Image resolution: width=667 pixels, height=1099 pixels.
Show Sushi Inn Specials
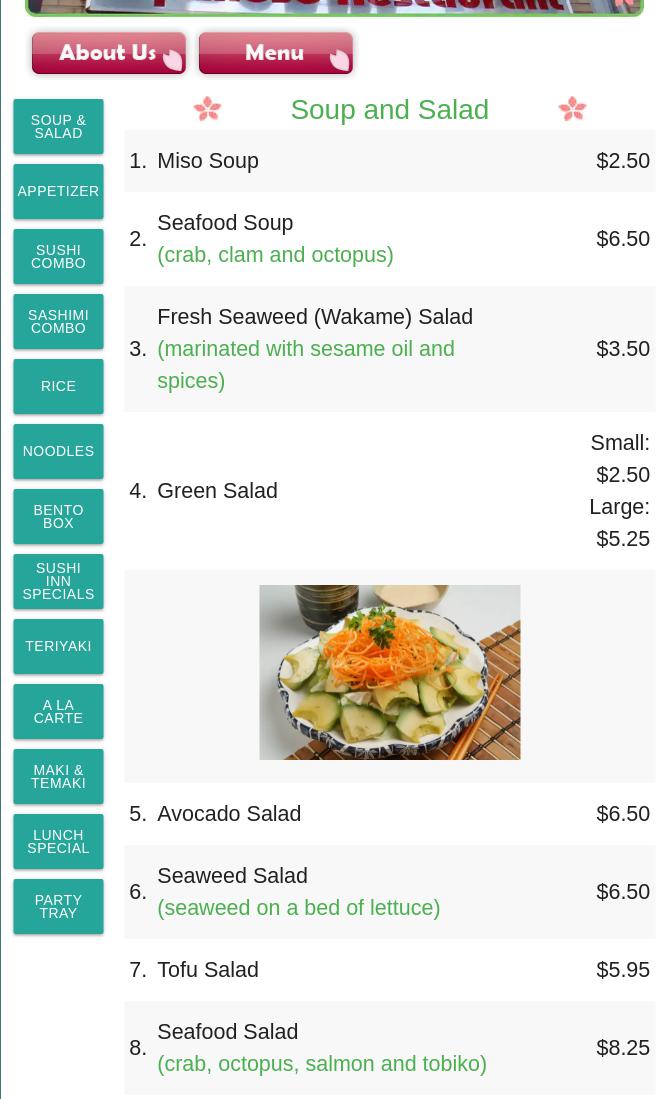[x=58, y=581]
